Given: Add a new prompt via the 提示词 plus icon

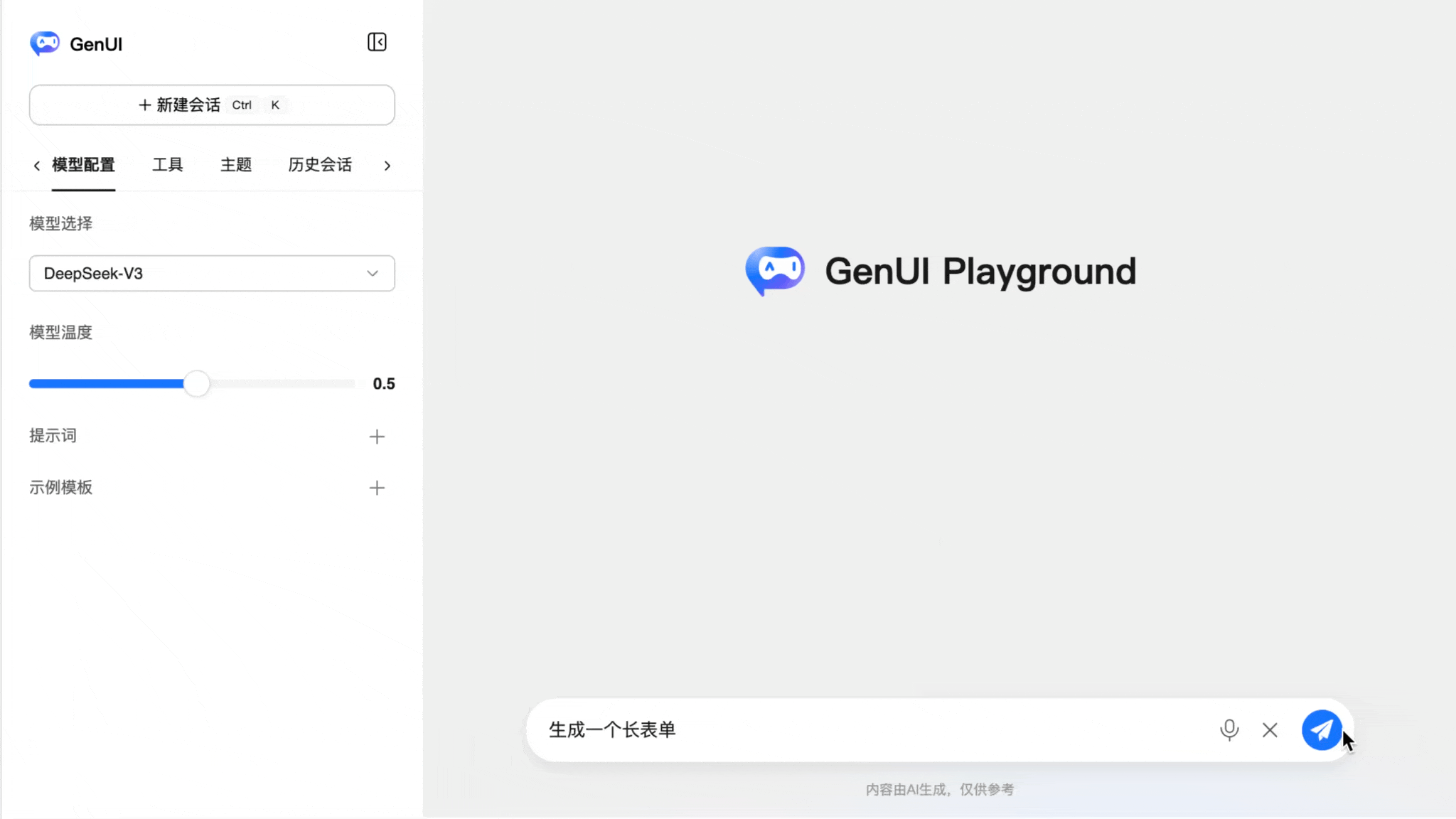Looking at the screenshot, I should [x=378, y=436].
